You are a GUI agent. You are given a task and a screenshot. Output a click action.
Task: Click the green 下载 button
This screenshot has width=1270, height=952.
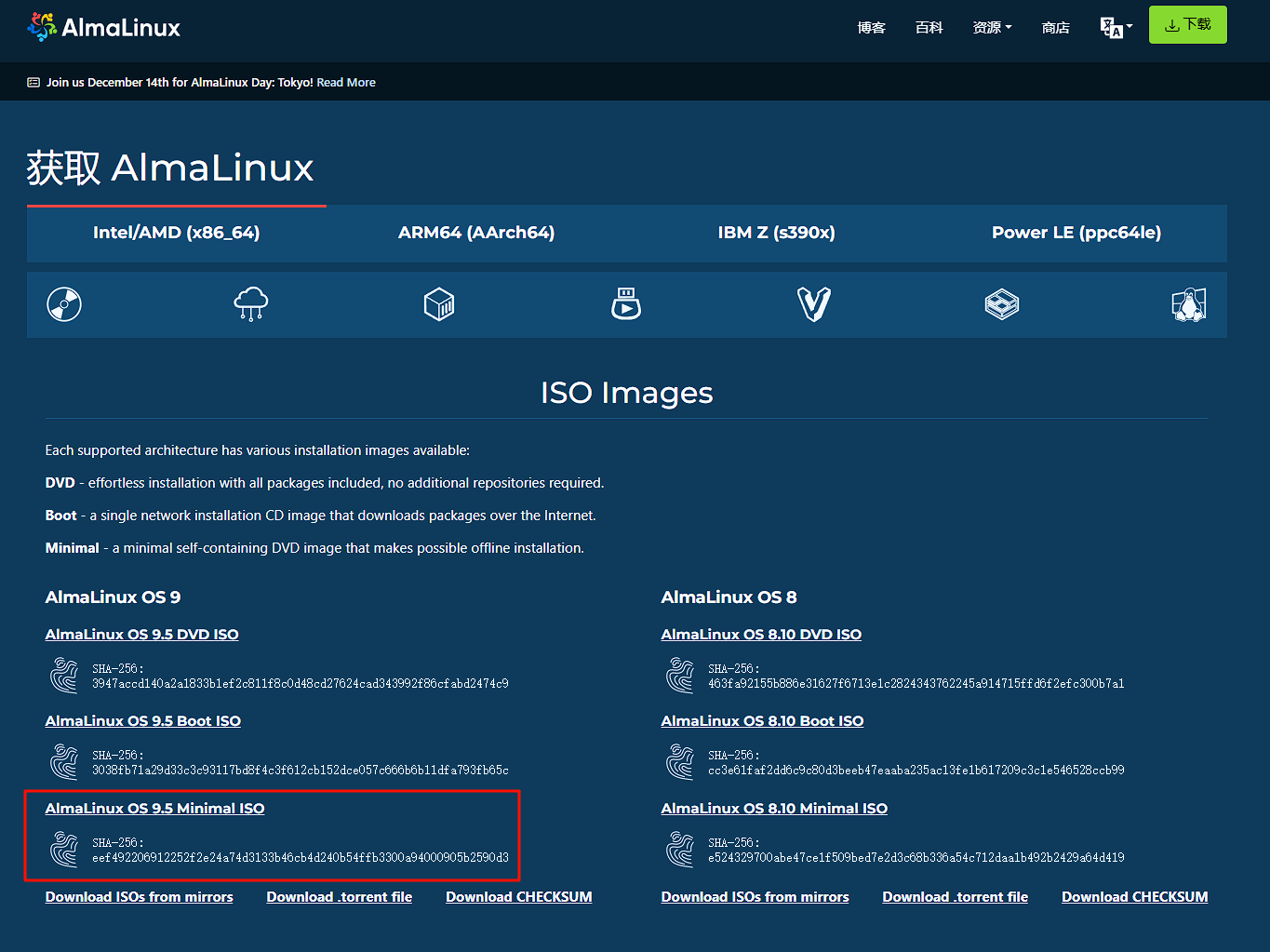(1187, 25)
